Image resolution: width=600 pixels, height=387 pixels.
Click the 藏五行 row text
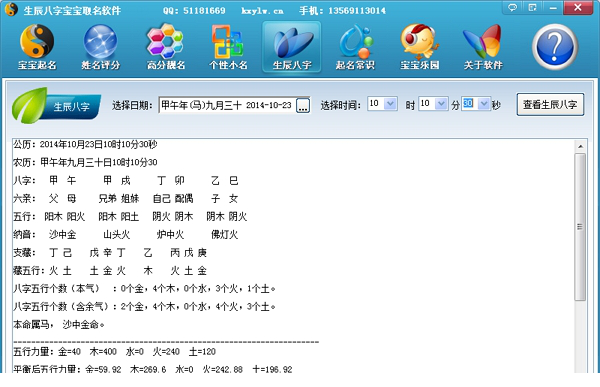tap(110, 270)
